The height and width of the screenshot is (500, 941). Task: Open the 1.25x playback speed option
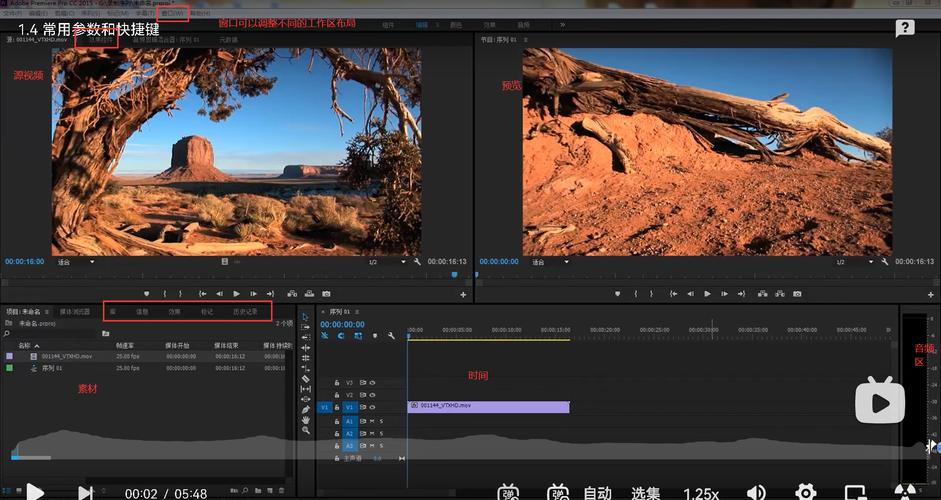pos(701,493)
